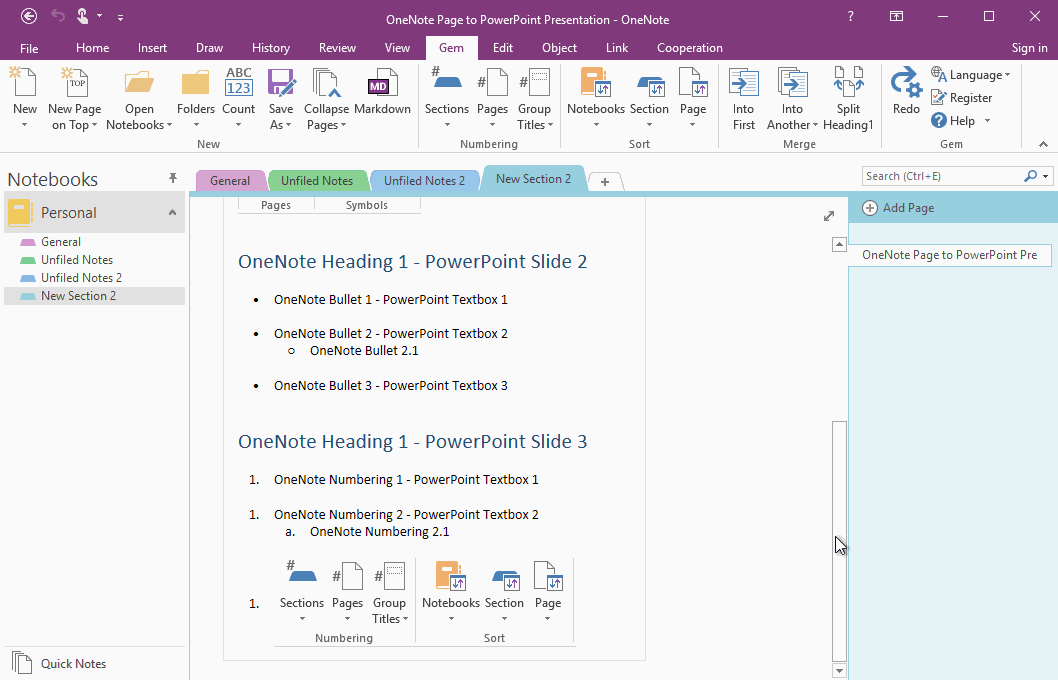Open the Markdown tool in the Gem ribbon
The image size is (1058, 680).
382,95
